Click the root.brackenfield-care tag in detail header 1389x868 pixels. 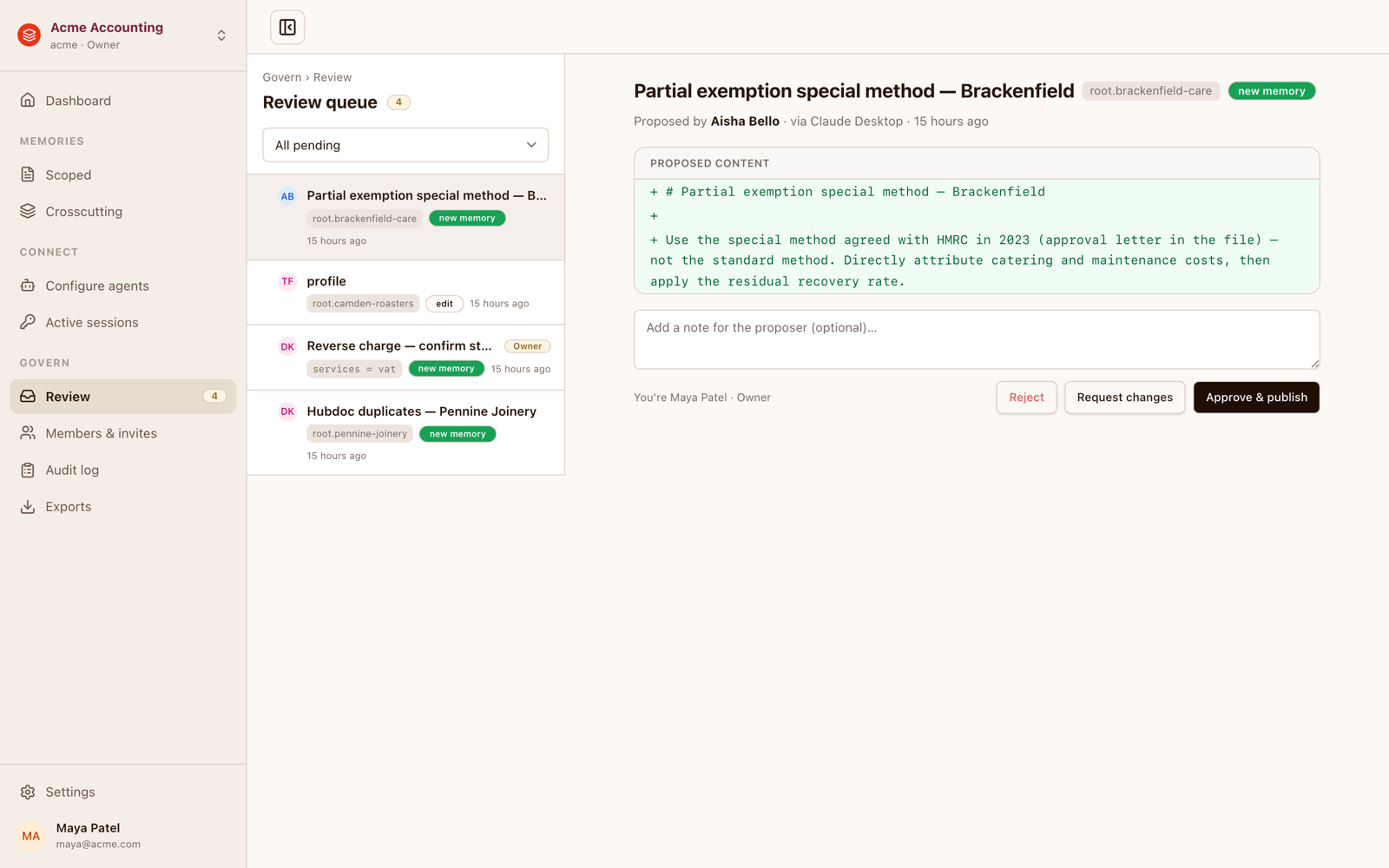point(1150,91)
